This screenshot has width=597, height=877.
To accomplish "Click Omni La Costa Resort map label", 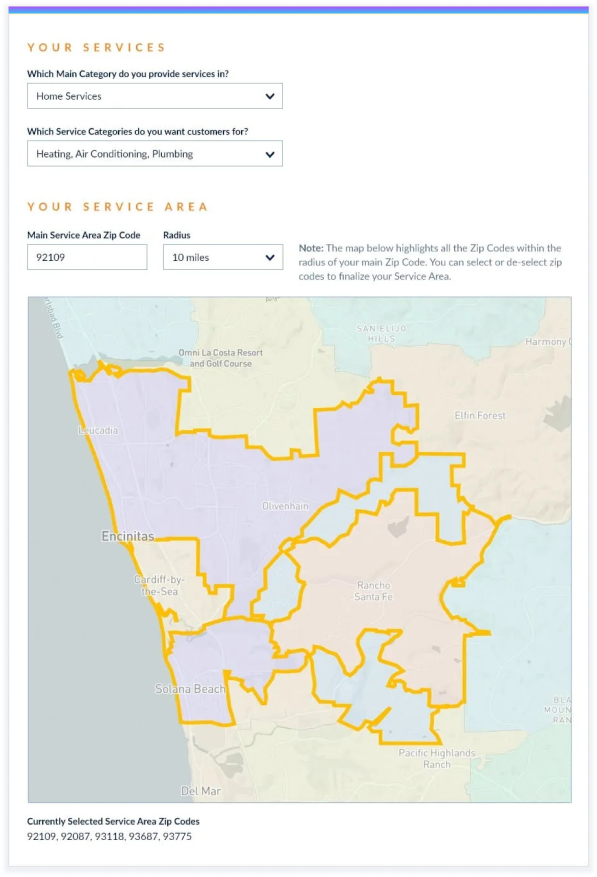I will coord(220,358).
